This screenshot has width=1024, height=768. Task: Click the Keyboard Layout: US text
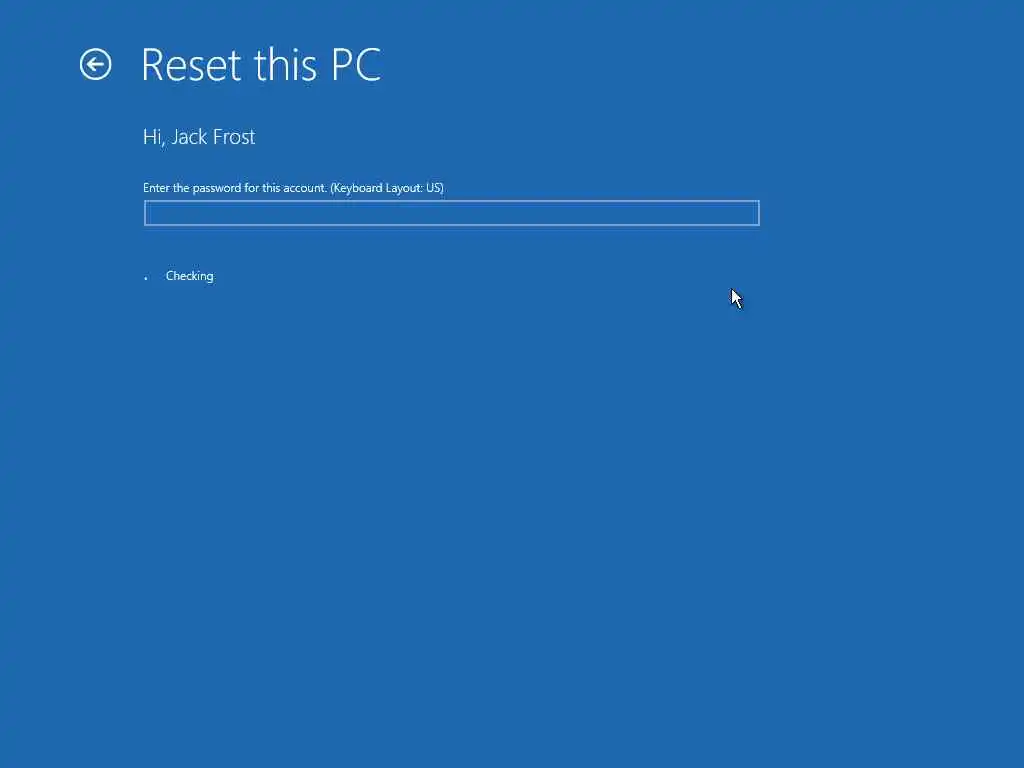coord(387,188)
